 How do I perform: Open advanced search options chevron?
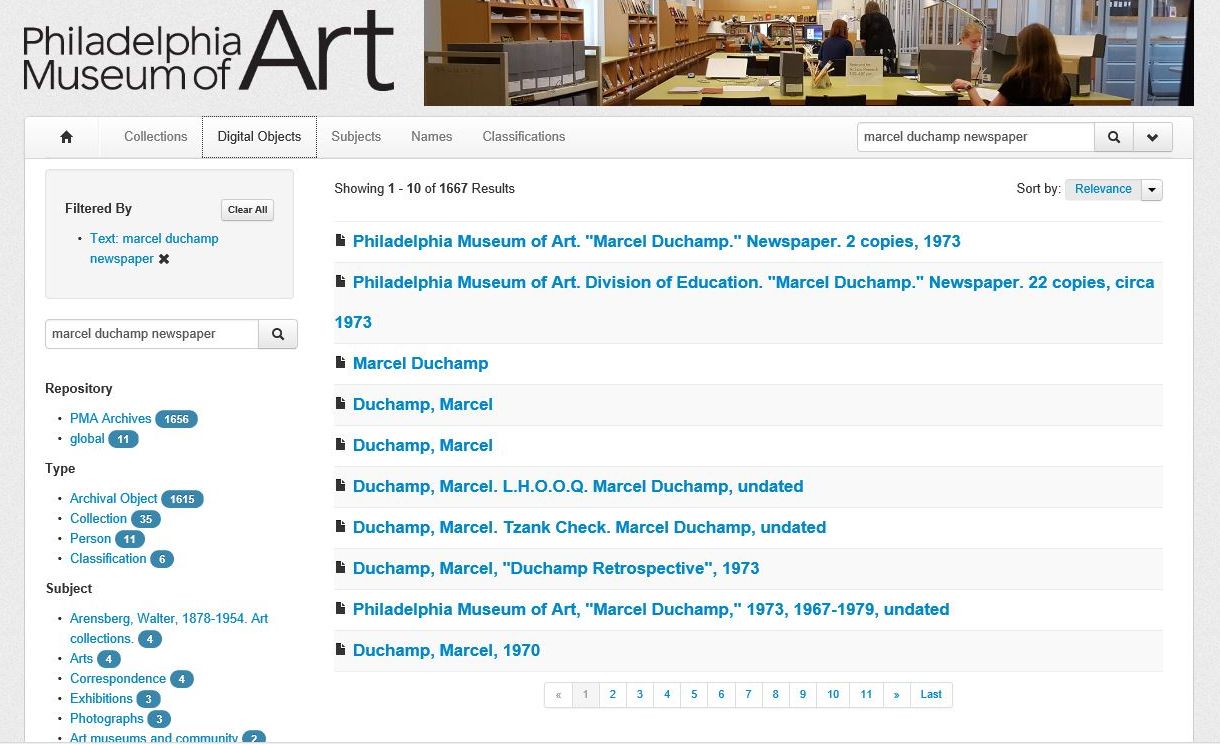point(1152,137)
